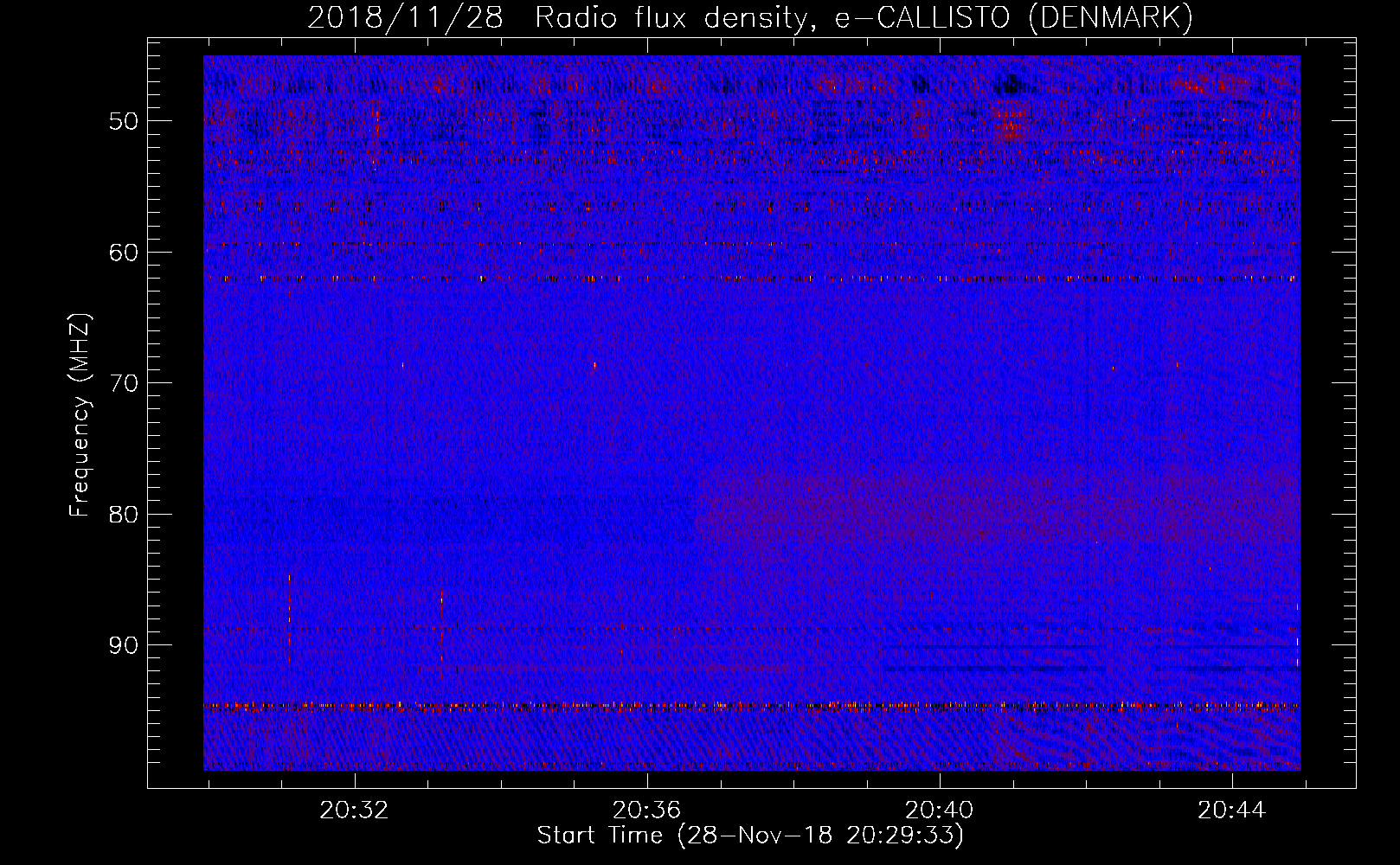Click the 20:44 time tick label
Viewport: 1400px width, 865px height.
point(1231,811)
